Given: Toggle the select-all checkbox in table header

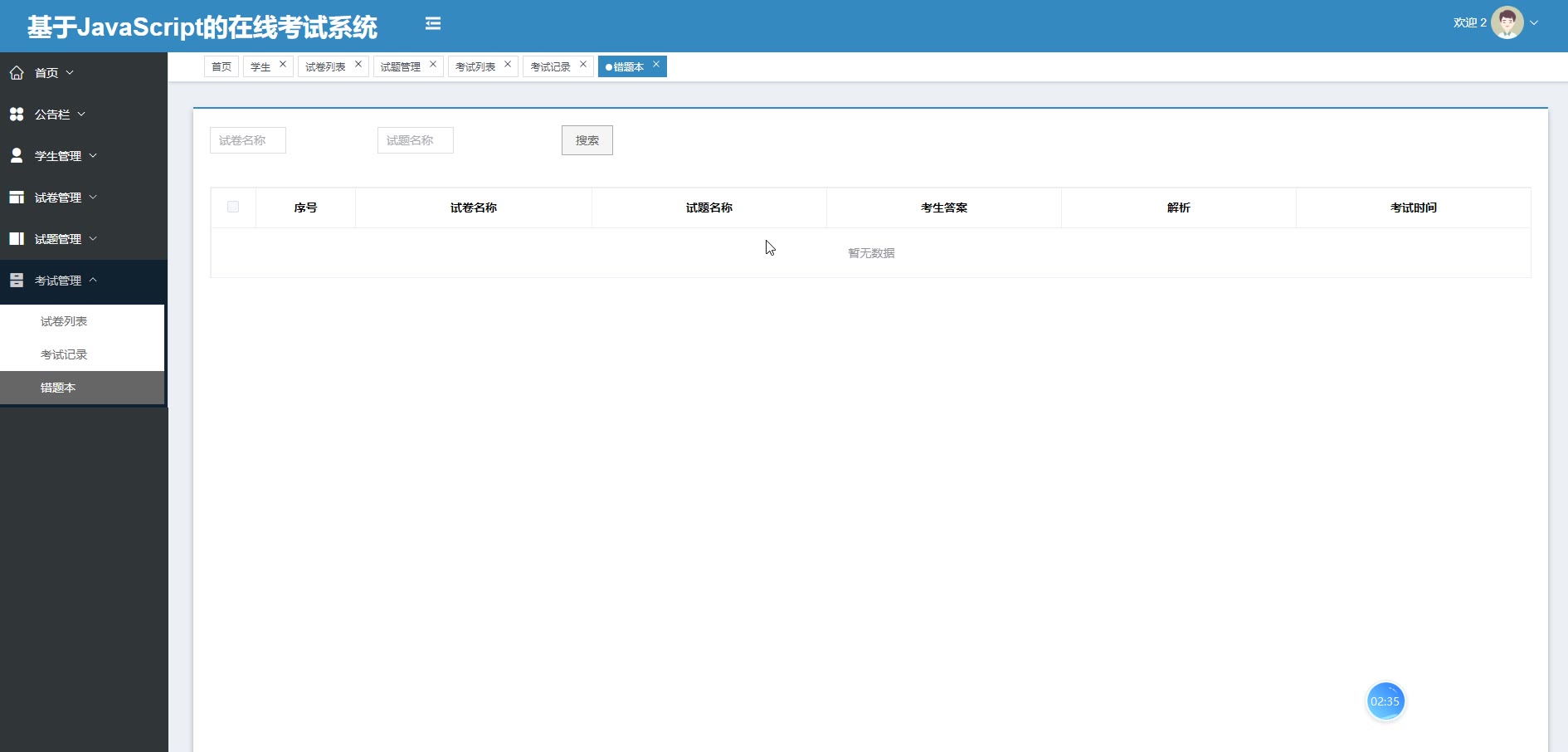Looking at the screenshot, I should point(233,207).
